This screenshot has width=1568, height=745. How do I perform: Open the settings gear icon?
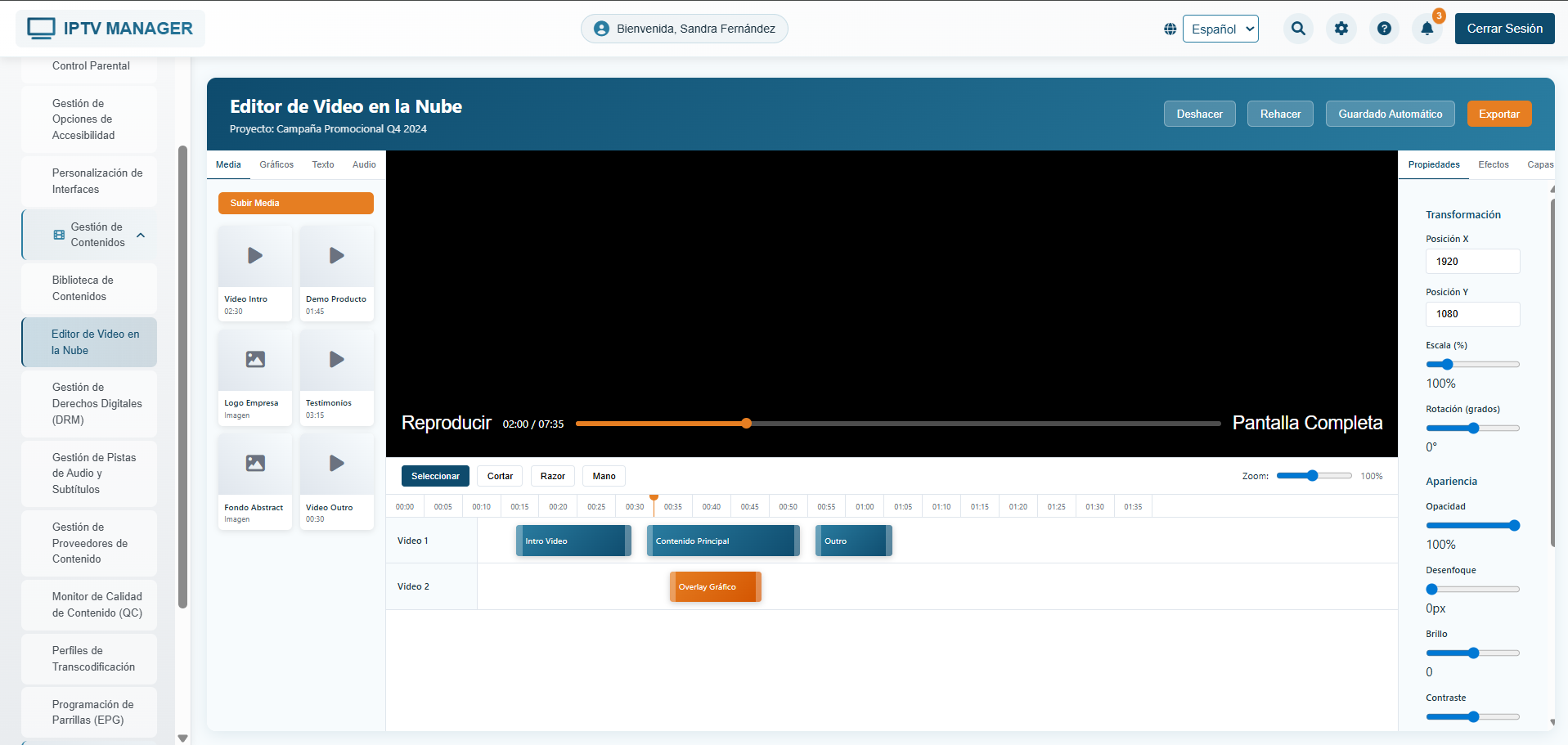tap(1341, 28)
